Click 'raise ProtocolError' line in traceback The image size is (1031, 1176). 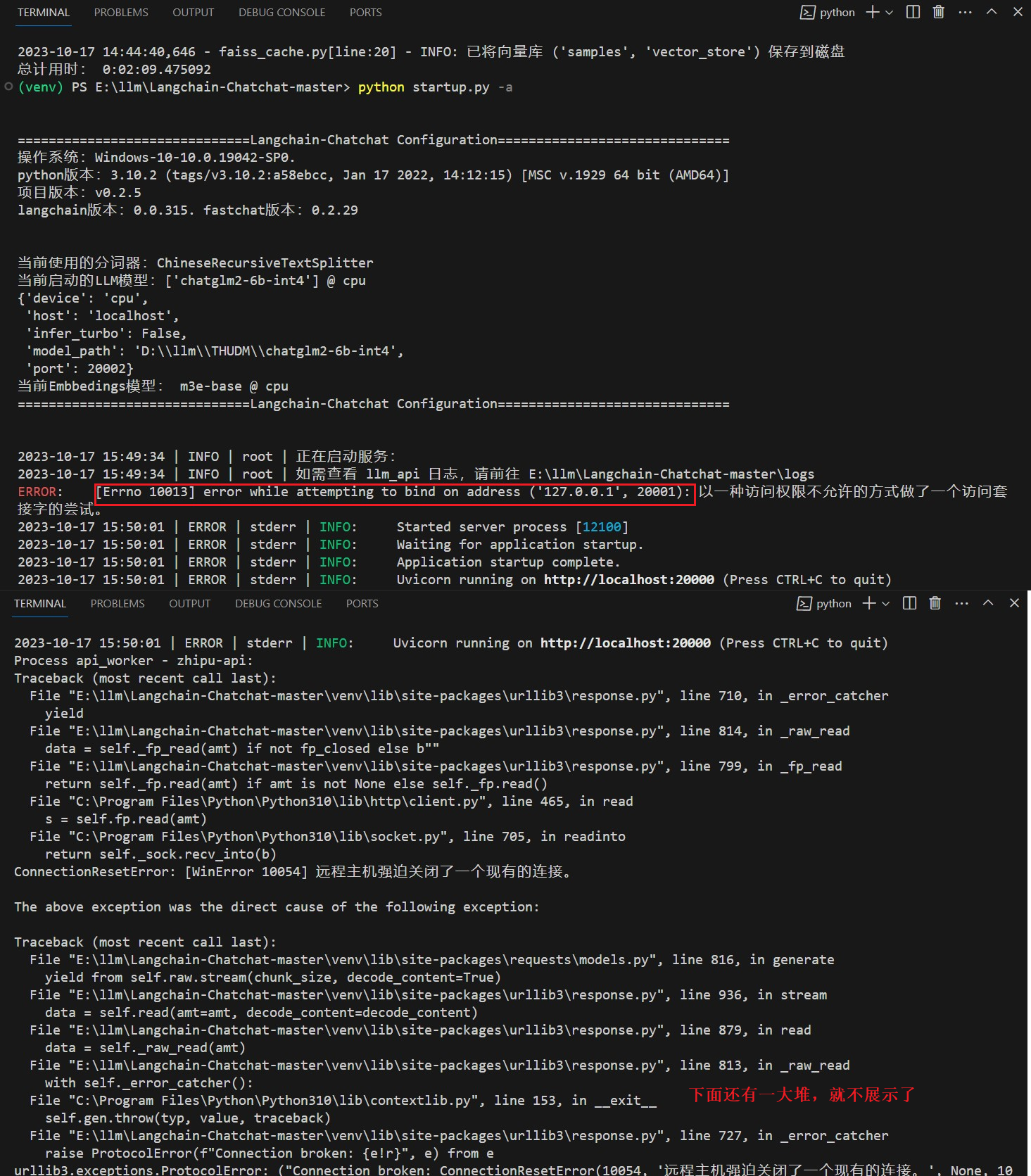click(x=270, y=1153)
